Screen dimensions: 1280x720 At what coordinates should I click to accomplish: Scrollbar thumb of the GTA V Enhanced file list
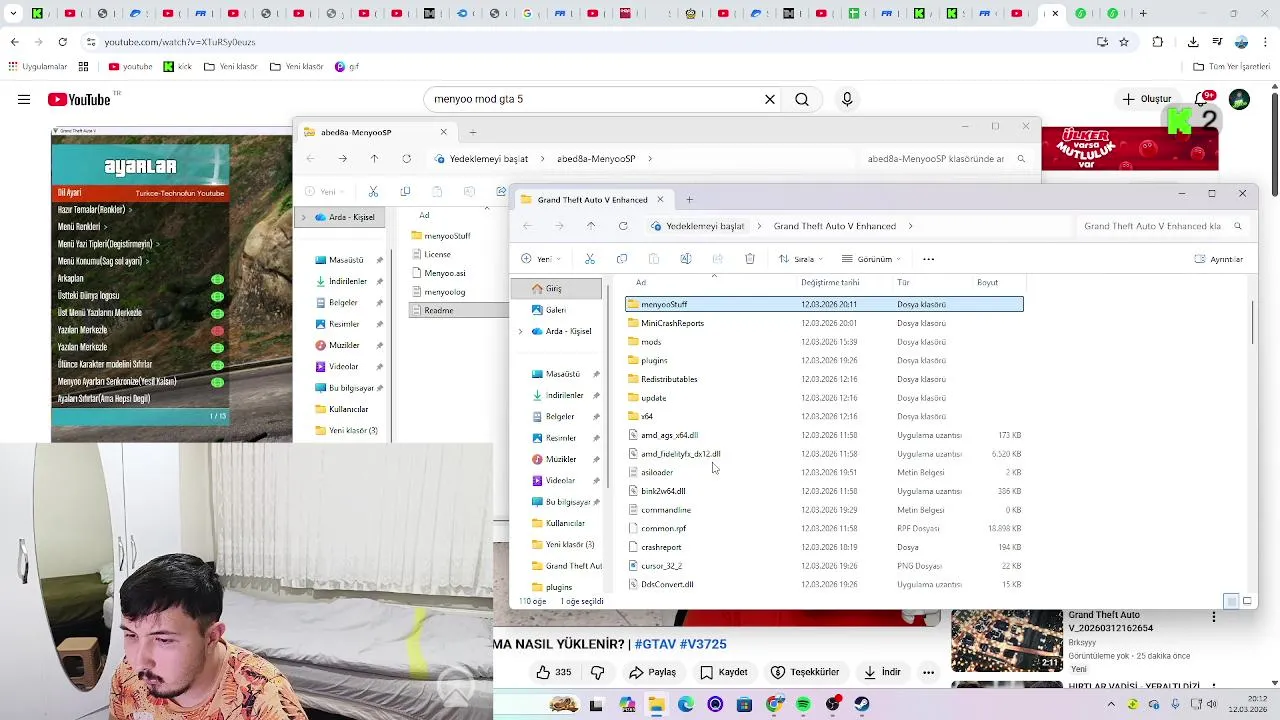(1251, 321)
